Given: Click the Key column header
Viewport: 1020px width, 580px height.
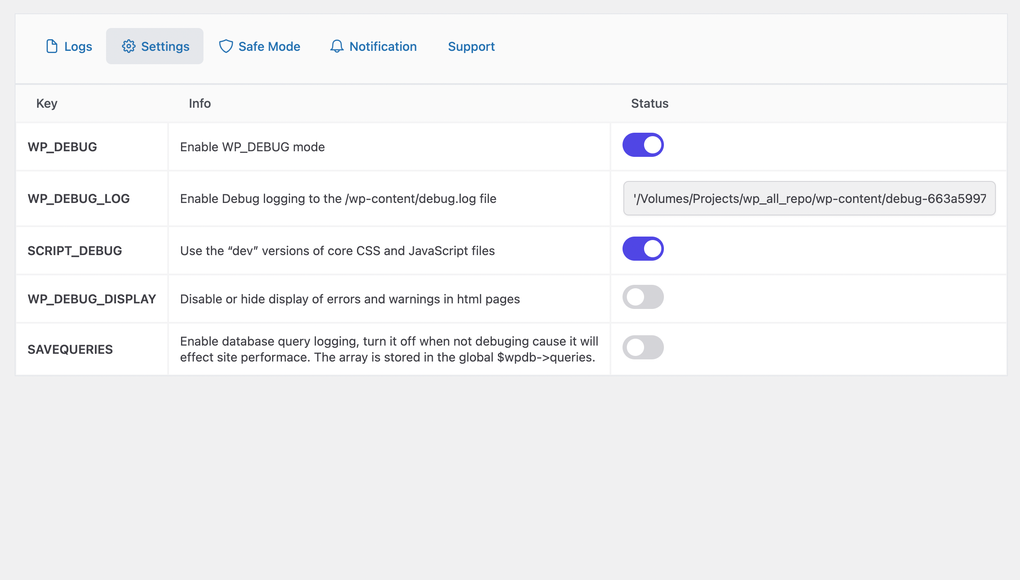Looking at the screenshot, I should point(47,103).
